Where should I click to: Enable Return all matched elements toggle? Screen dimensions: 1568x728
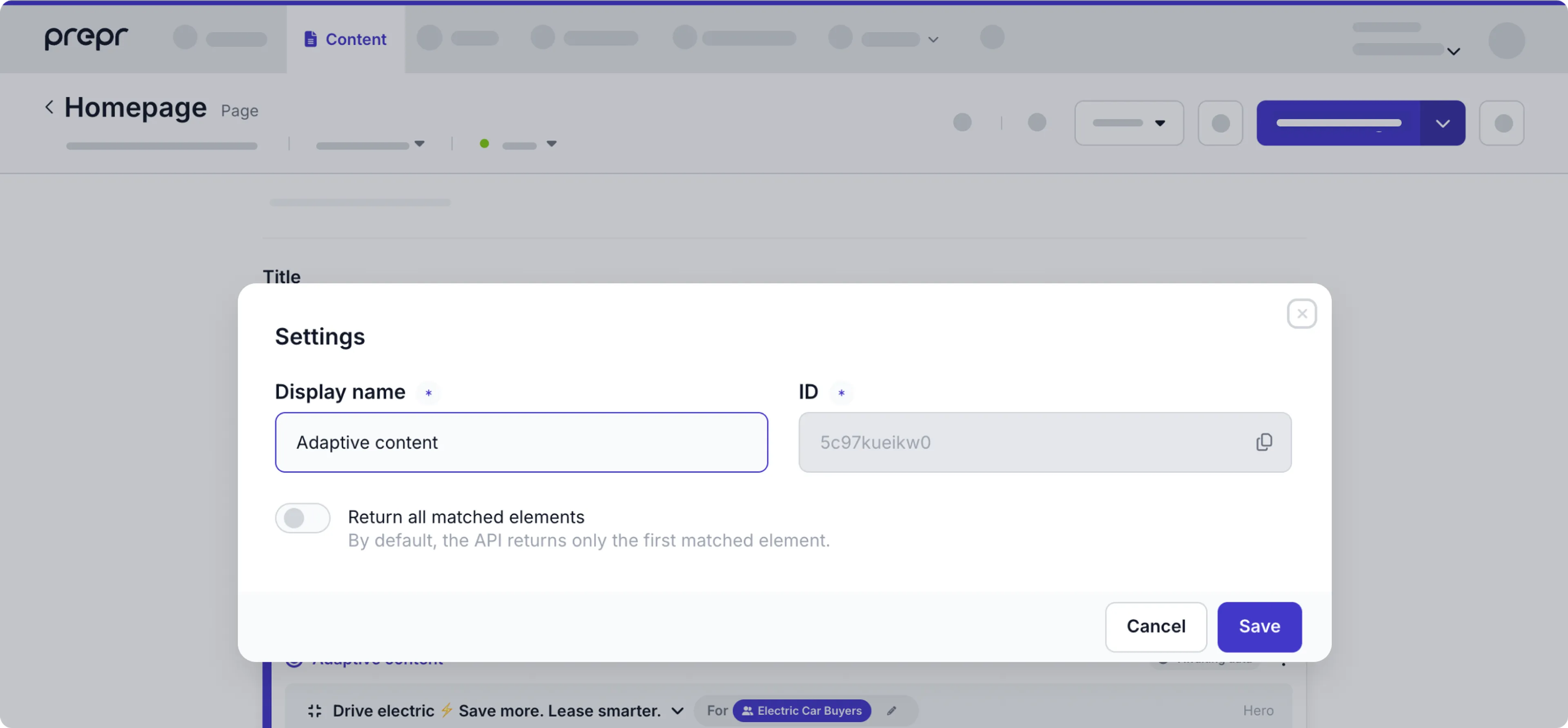point(303,518)
